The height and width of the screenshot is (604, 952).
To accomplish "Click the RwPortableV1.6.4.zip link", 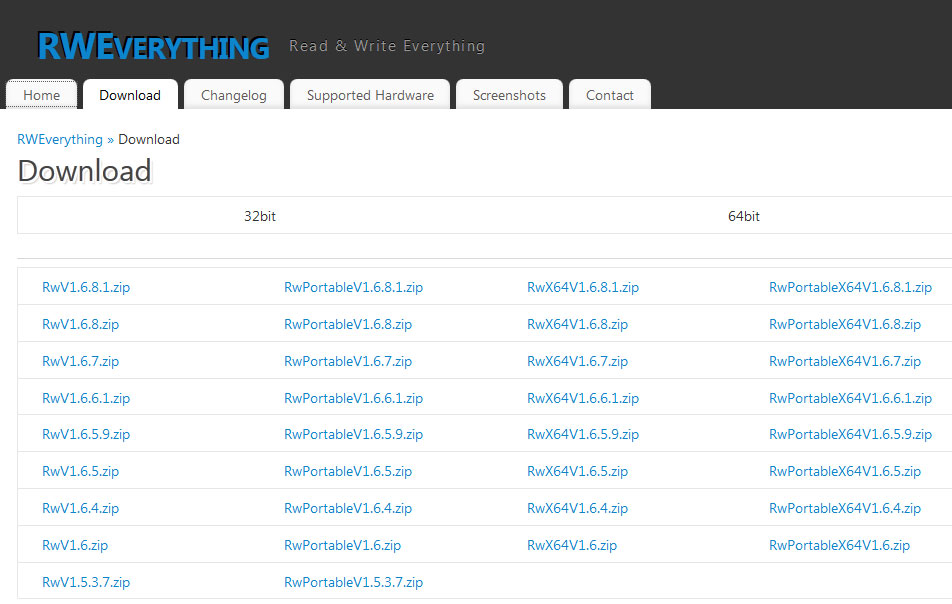I will coord(348,508).
